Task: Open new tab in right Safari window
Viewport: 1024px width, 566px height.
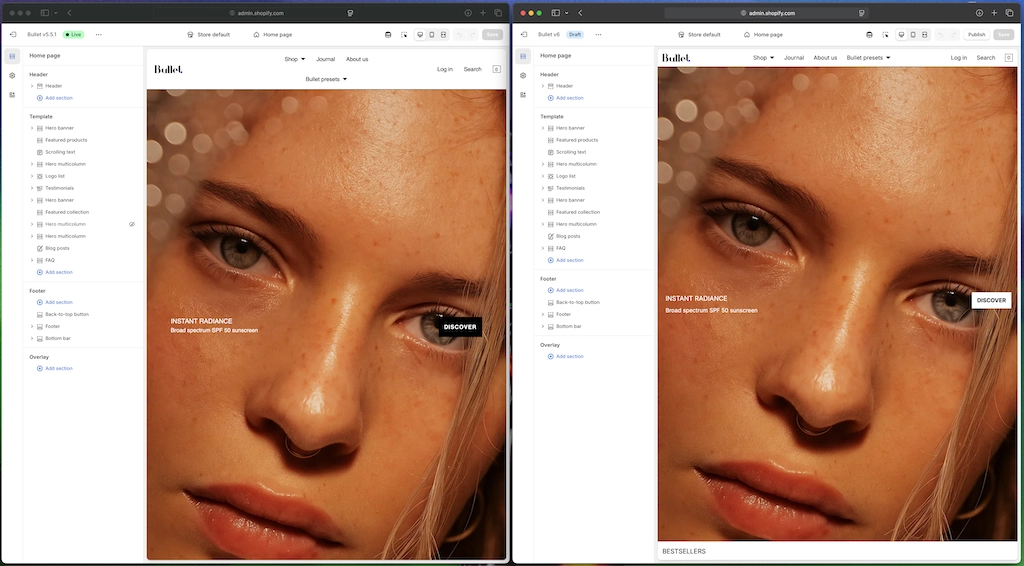Action: [994, 13]
